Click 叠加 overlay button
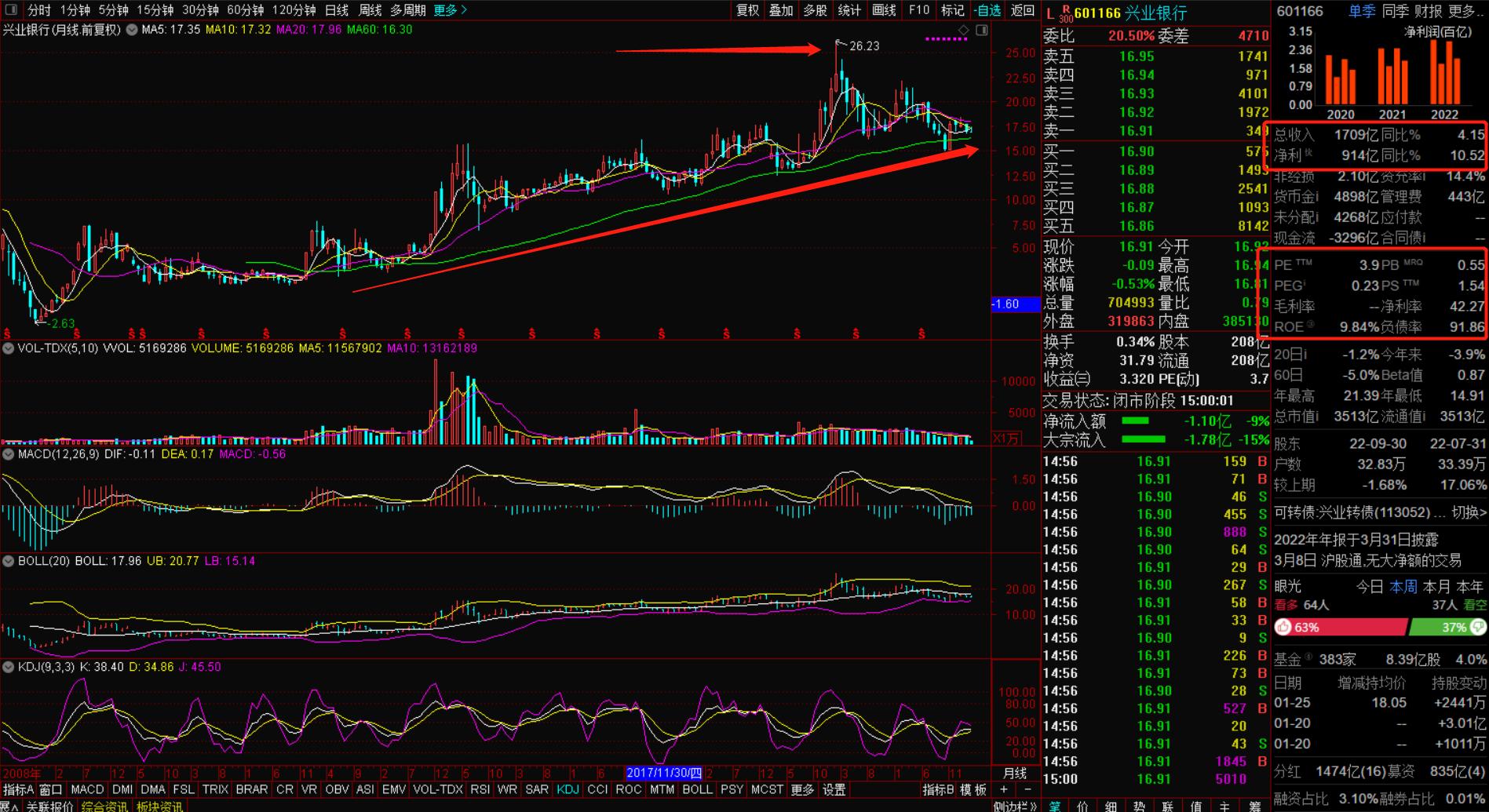Viewport: 1489px width, 812px height. click(781, 10)
